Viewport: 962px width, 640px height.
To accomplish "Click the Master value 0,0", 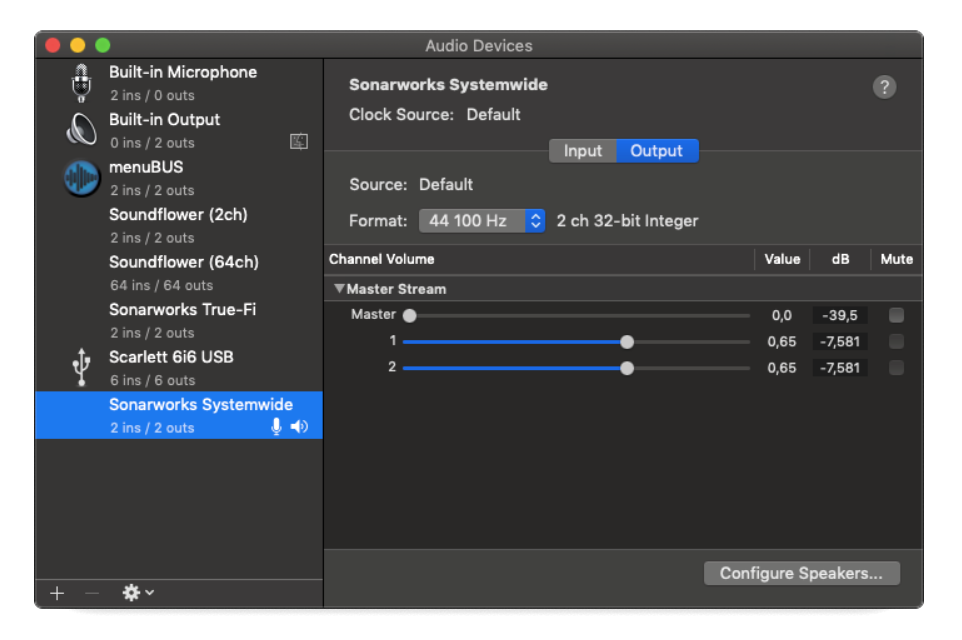I will tap(782, 315).
